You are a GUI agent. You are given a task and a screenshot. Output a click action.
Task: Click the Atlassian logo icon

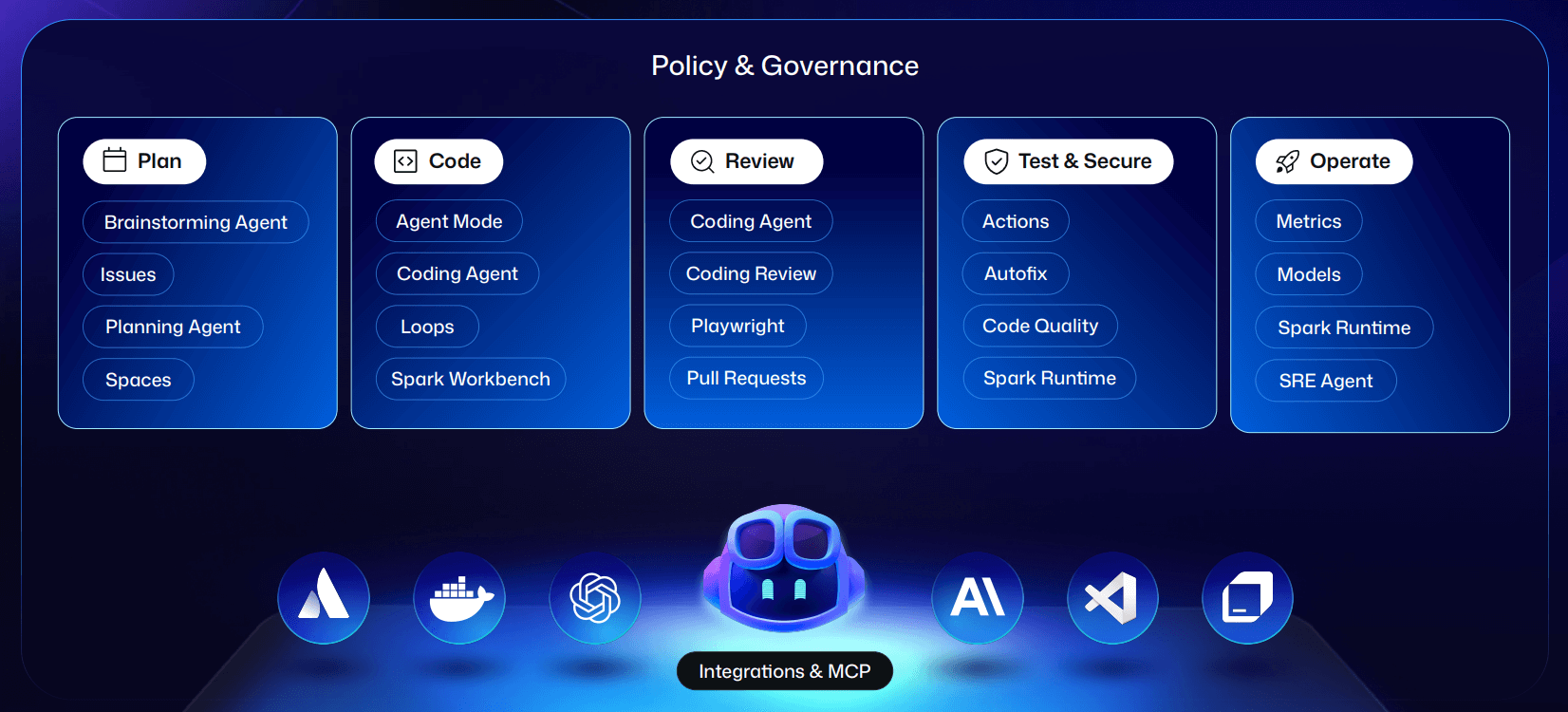[x=324, y=598]
